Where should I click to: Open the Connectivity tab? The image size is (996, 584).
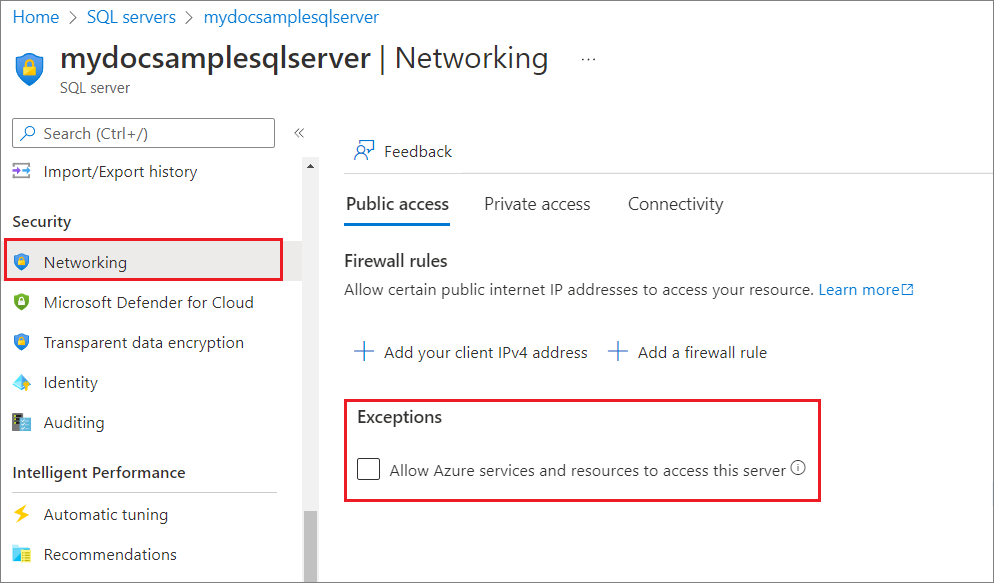coord(675,203)
